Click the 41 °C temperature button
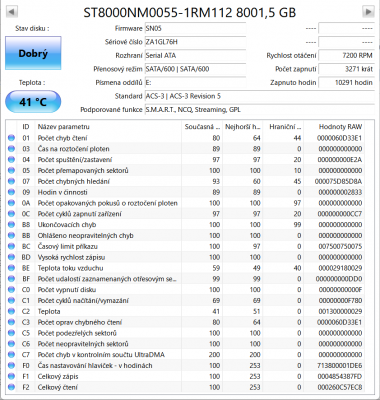Viewport: 380px width, 400px height. point(33,102)
